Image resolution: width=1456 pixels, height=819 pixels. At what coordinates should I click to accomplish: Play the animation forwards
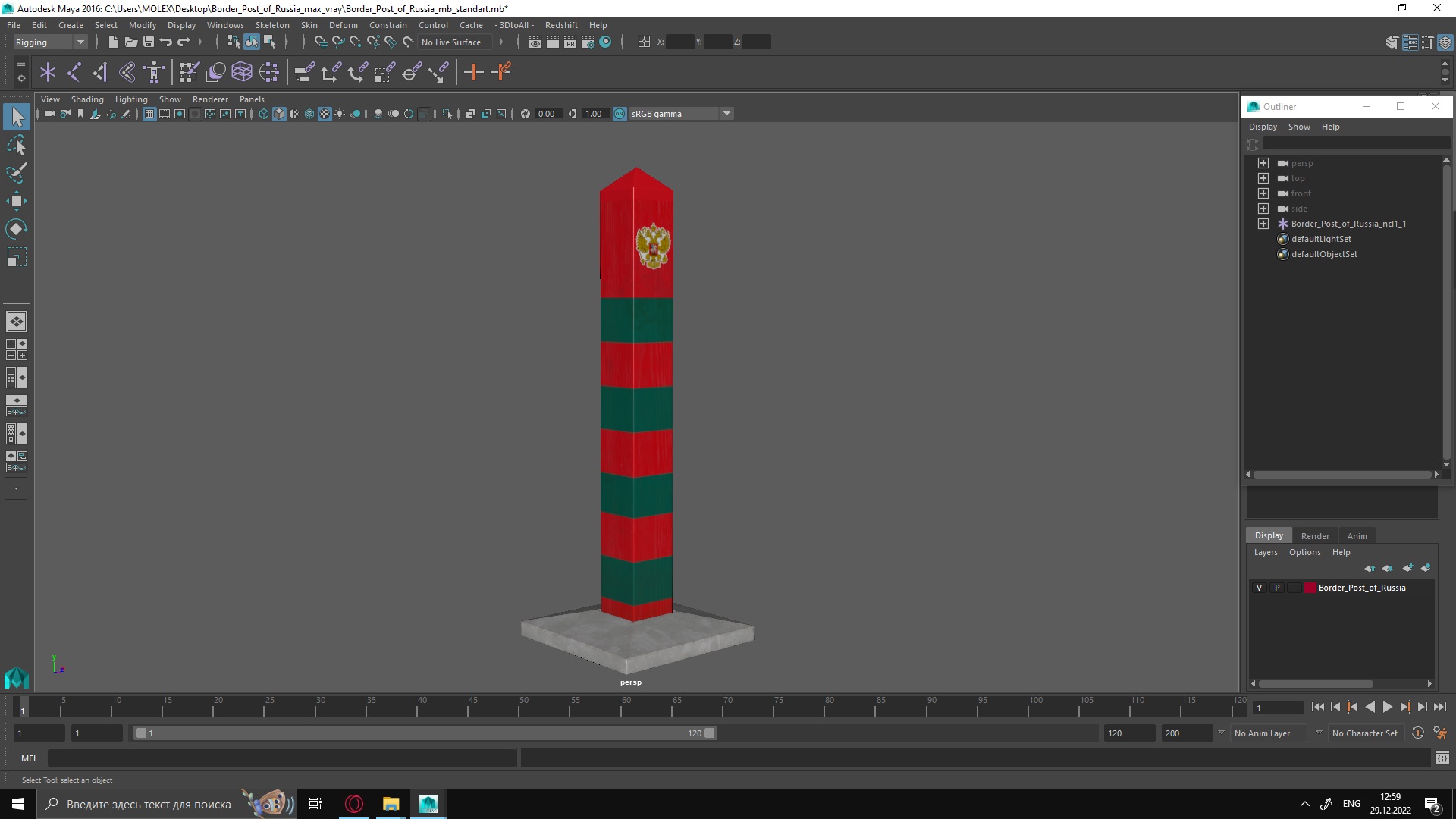1387,707
